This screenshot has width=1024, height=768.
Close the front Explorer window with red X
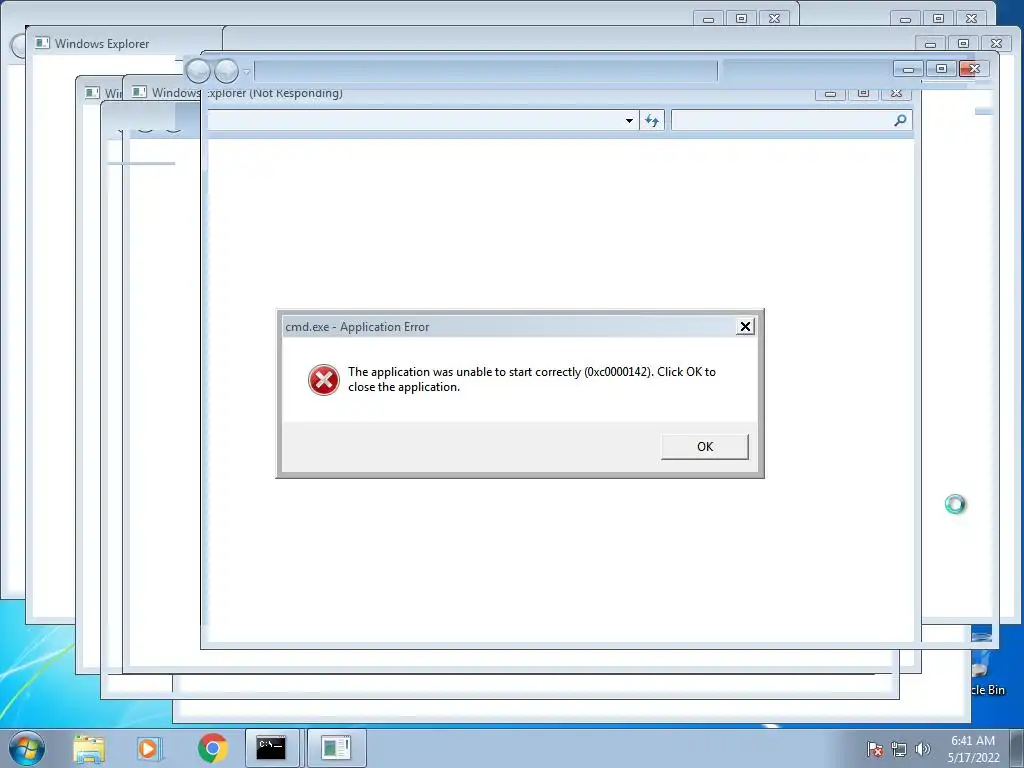974,69
